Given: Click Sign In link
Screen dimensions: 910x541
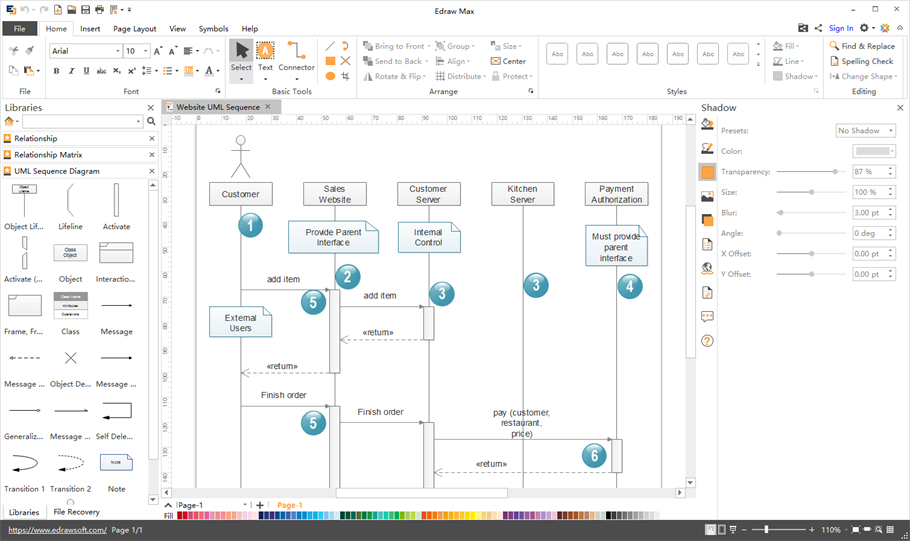Looking at the screenshot, I should (841, 28).
